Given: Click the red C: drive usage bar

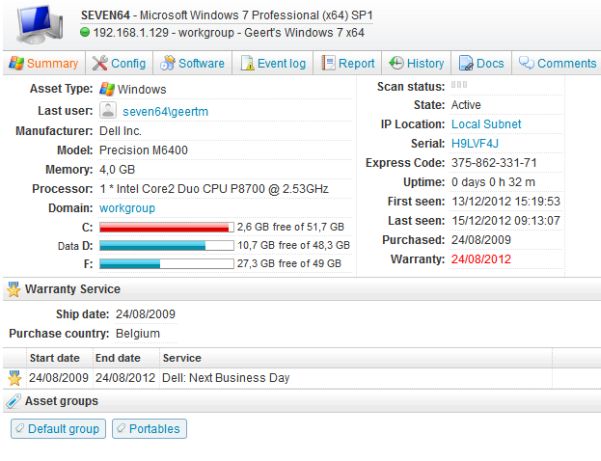Looking at the screenshot, I should pyautogui.click(x=167, y=227).
